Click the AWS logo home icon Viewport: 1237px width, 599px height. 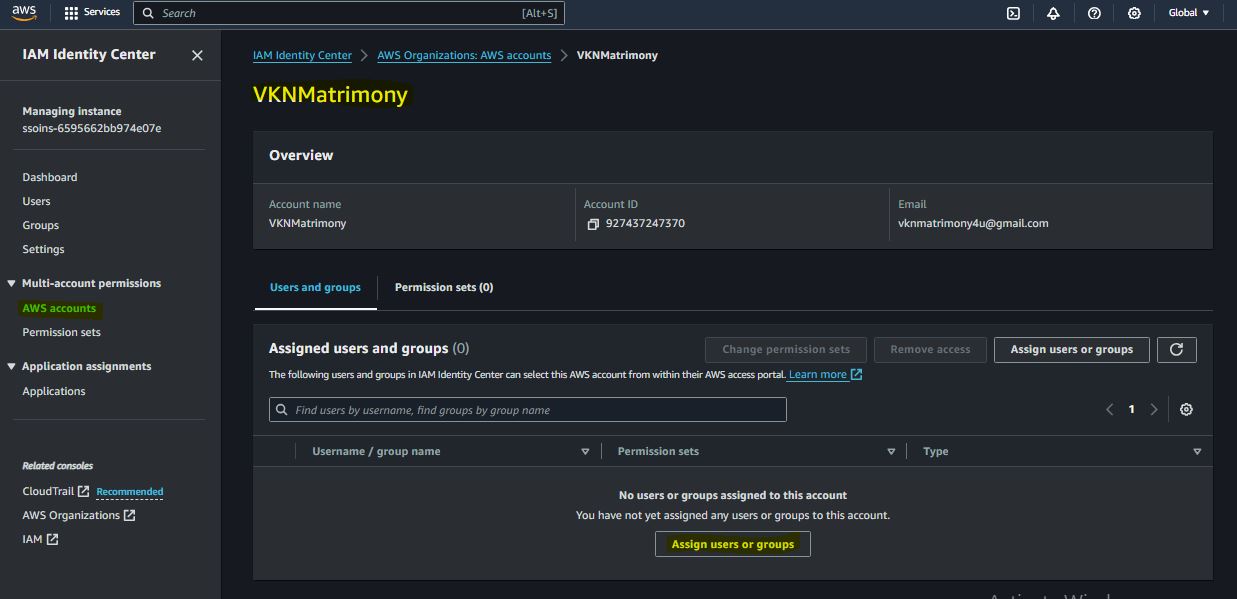point(24,13)
